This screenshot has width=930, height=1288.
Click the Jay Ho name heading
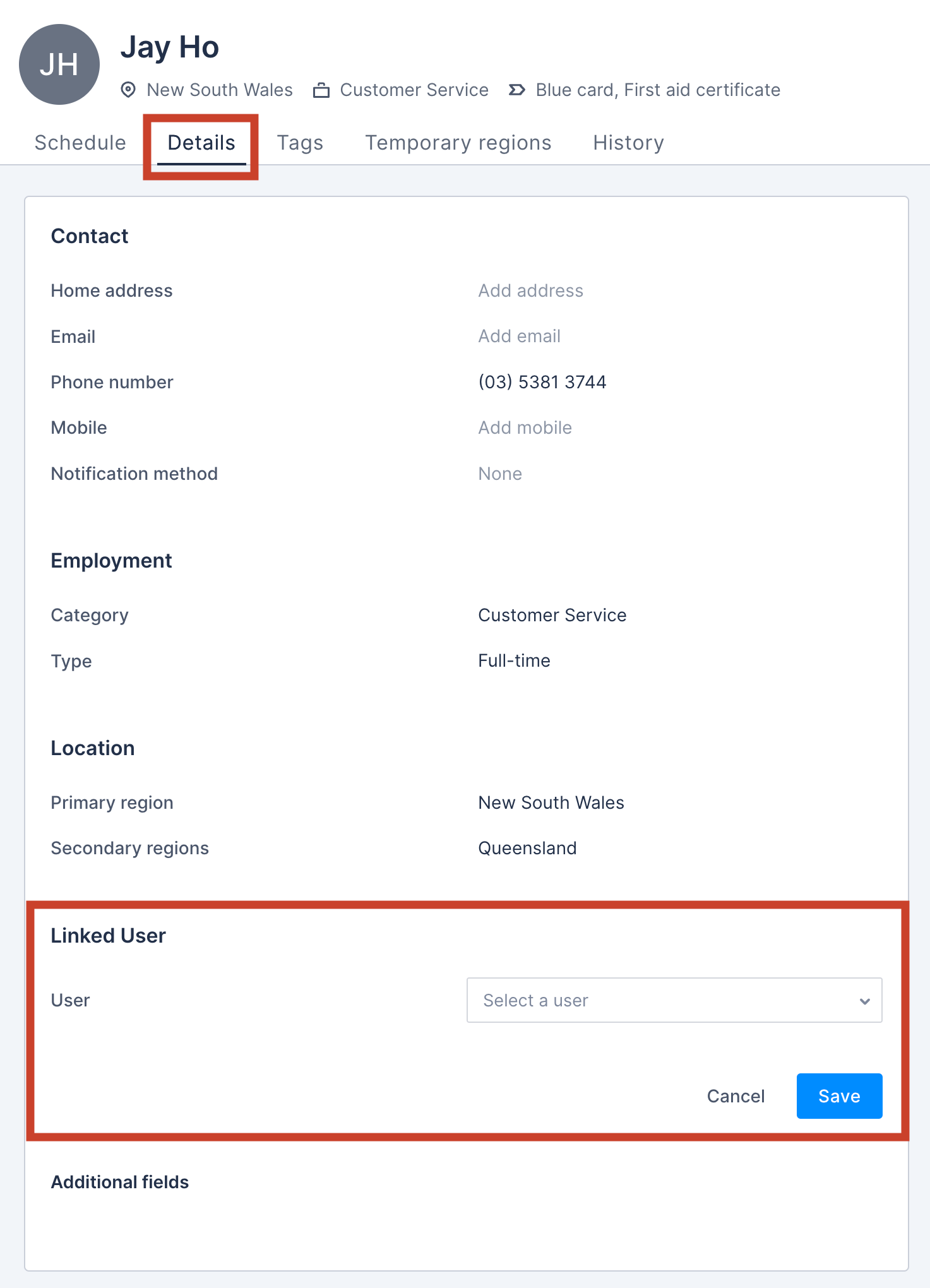coord(170,47)
